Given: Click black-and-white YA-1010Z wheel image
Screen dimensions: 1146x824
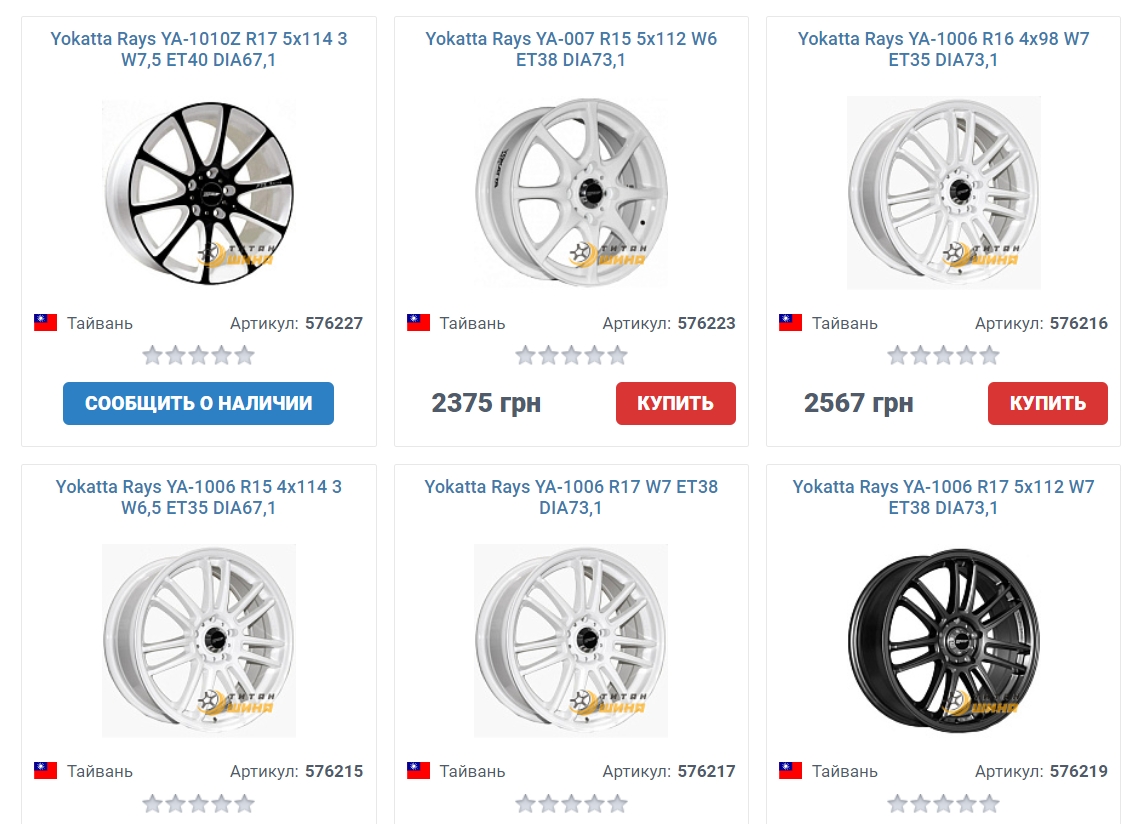Looking at the screenshot, I should 199,193.
